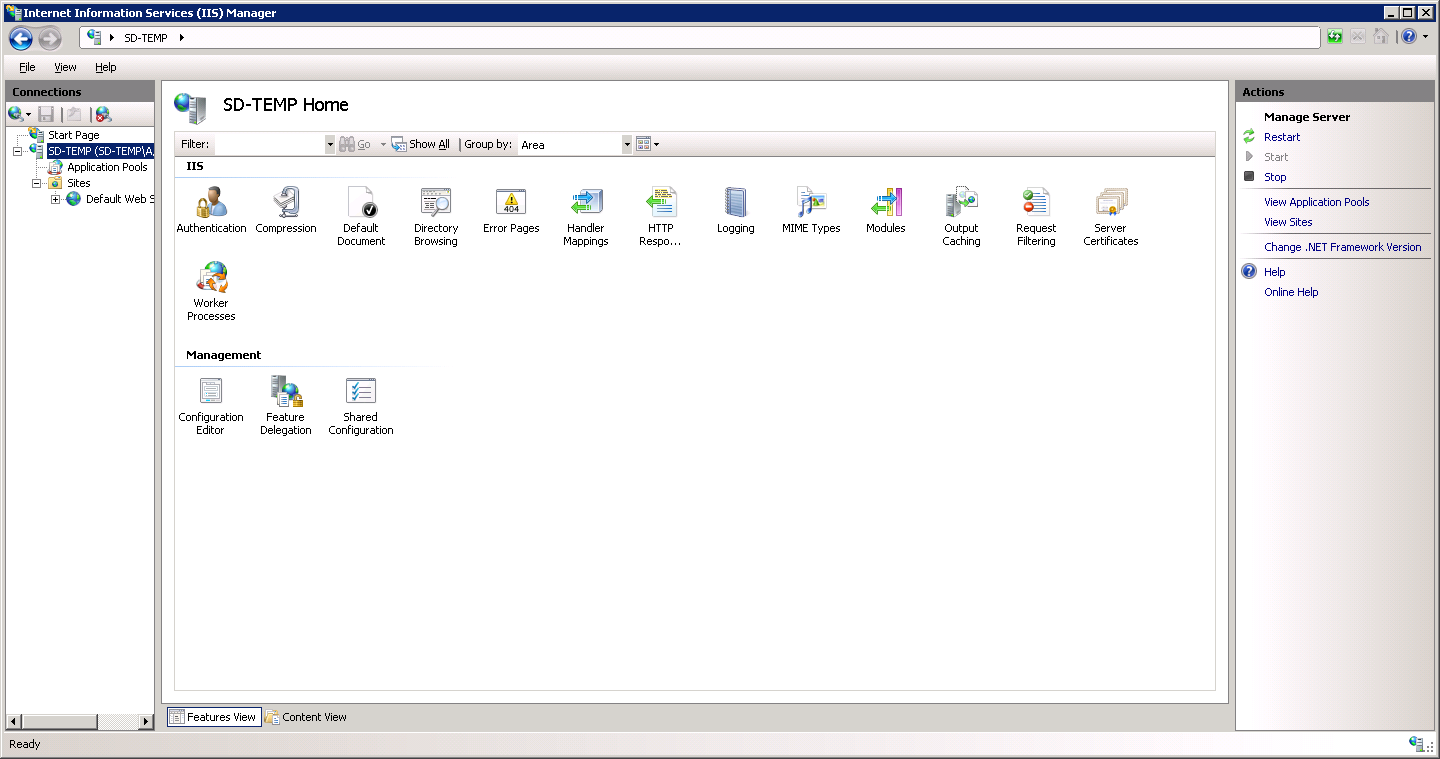Select Application Pools in Connections tree
The height and width of the screenshot is (759, 1440).
point(107,168)
